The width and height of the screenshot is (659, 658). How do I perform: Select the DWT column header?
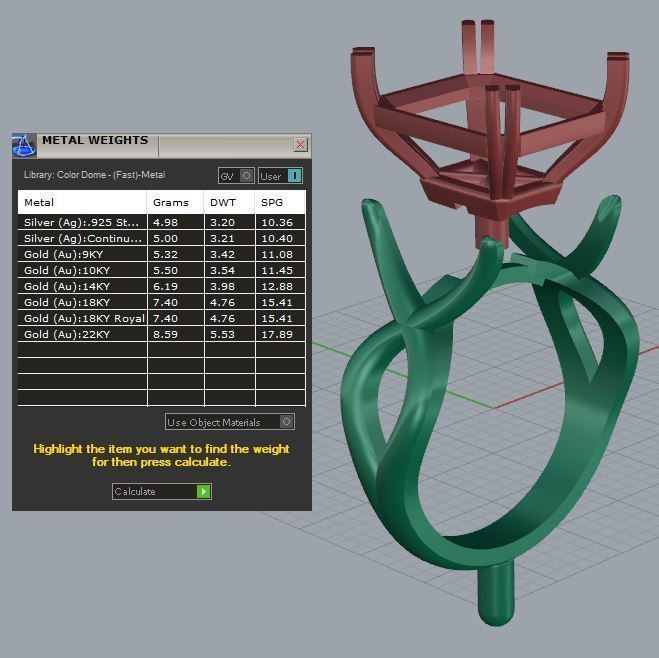pos(229,202)
